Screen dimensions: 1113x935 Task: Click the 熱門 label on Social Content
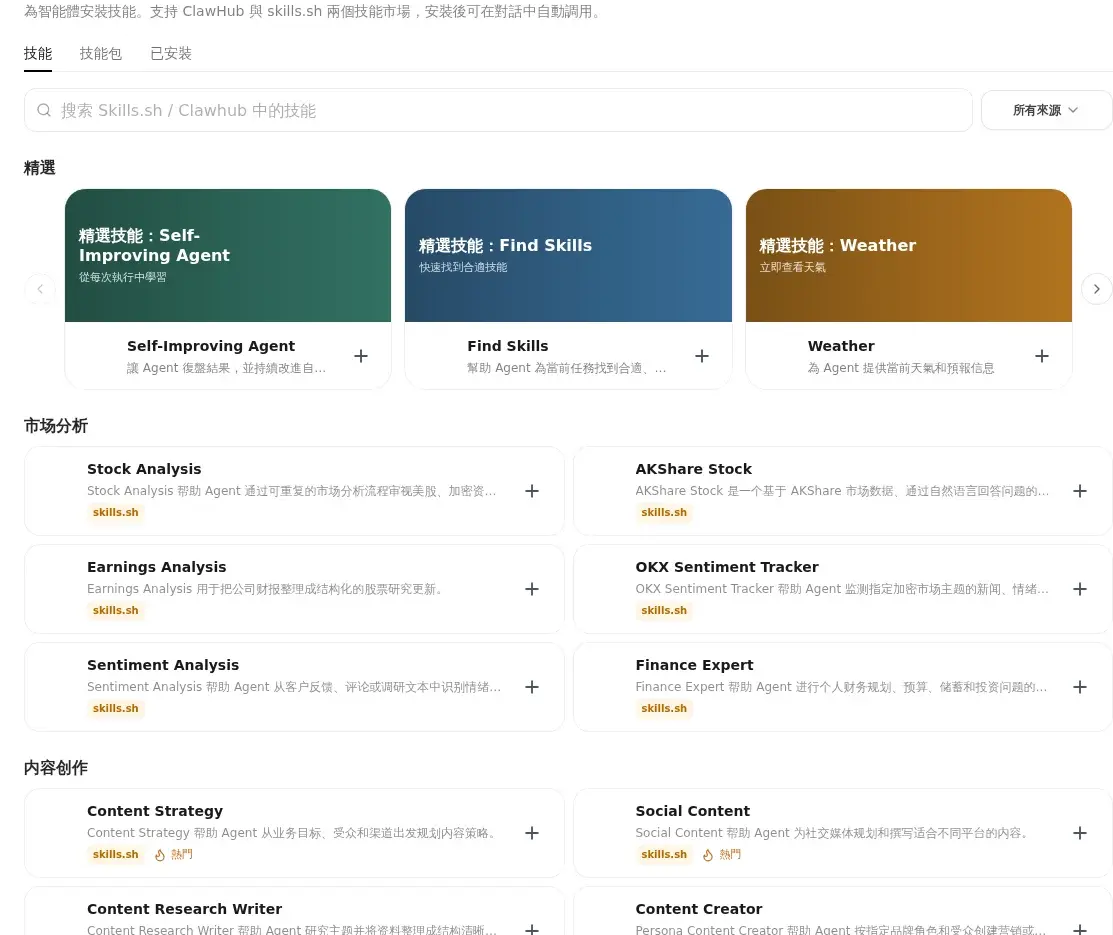pyautogui.click(x=730, y=855)
